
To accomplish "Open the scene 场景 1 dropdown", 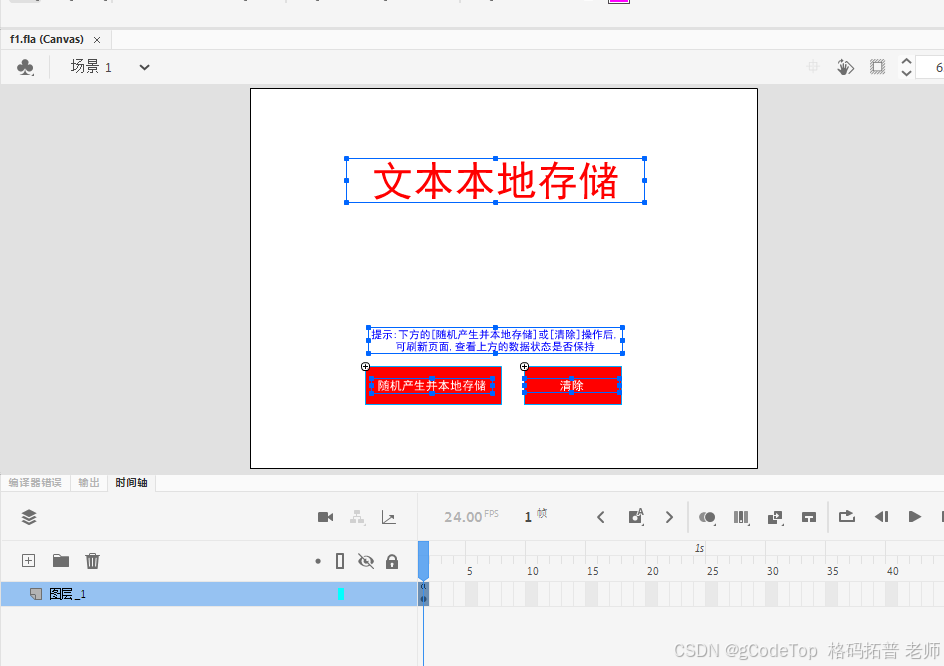I will 144,67.
